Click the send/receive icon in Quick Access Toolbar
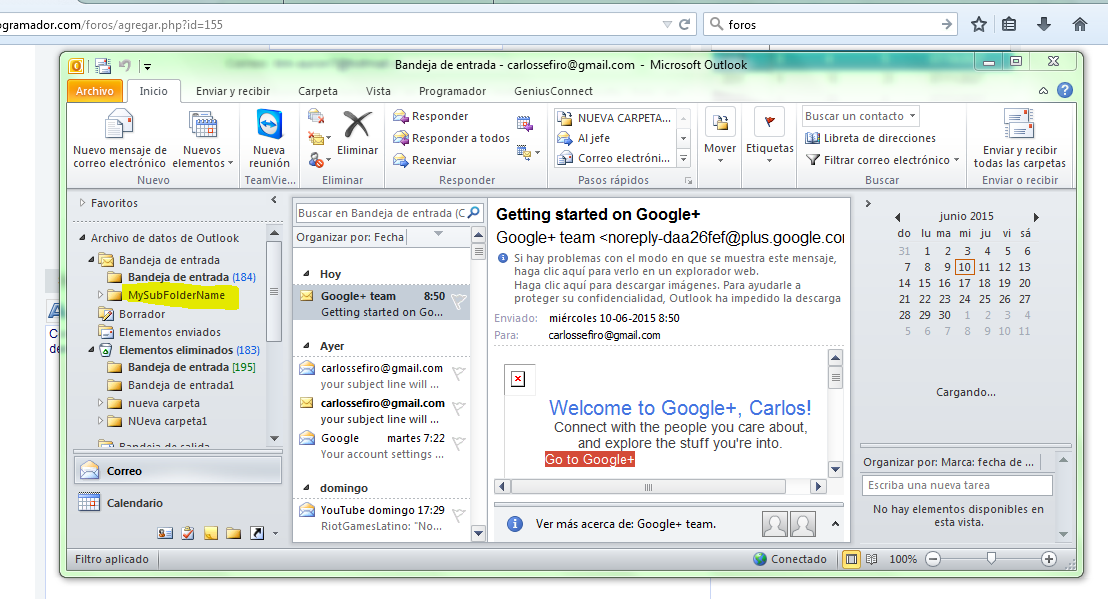The height and width of the screenshot is (599, 1108). click(x=103, y=66)
